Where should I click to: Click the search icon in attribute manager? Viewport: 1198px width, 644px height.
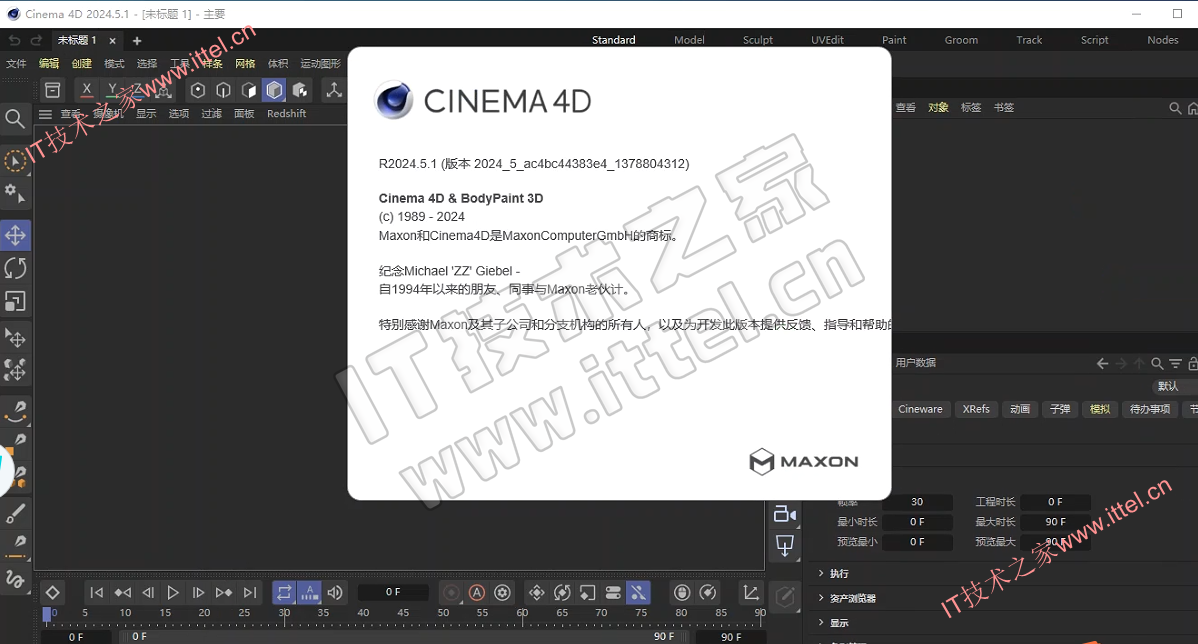[1158, 364]
